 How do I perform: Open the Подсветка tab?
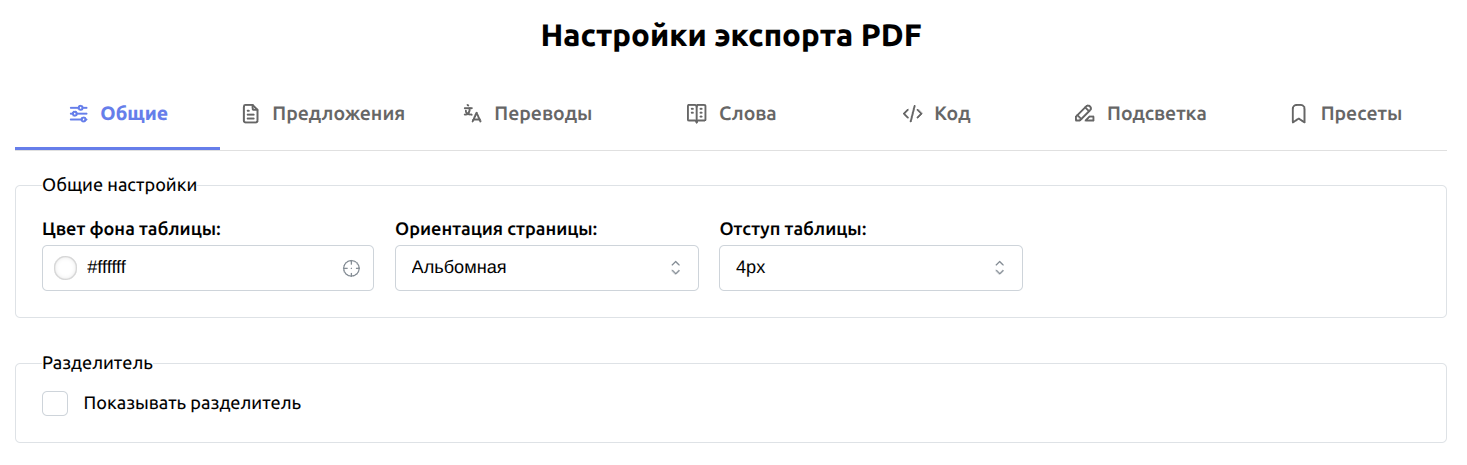point(1156,114)
